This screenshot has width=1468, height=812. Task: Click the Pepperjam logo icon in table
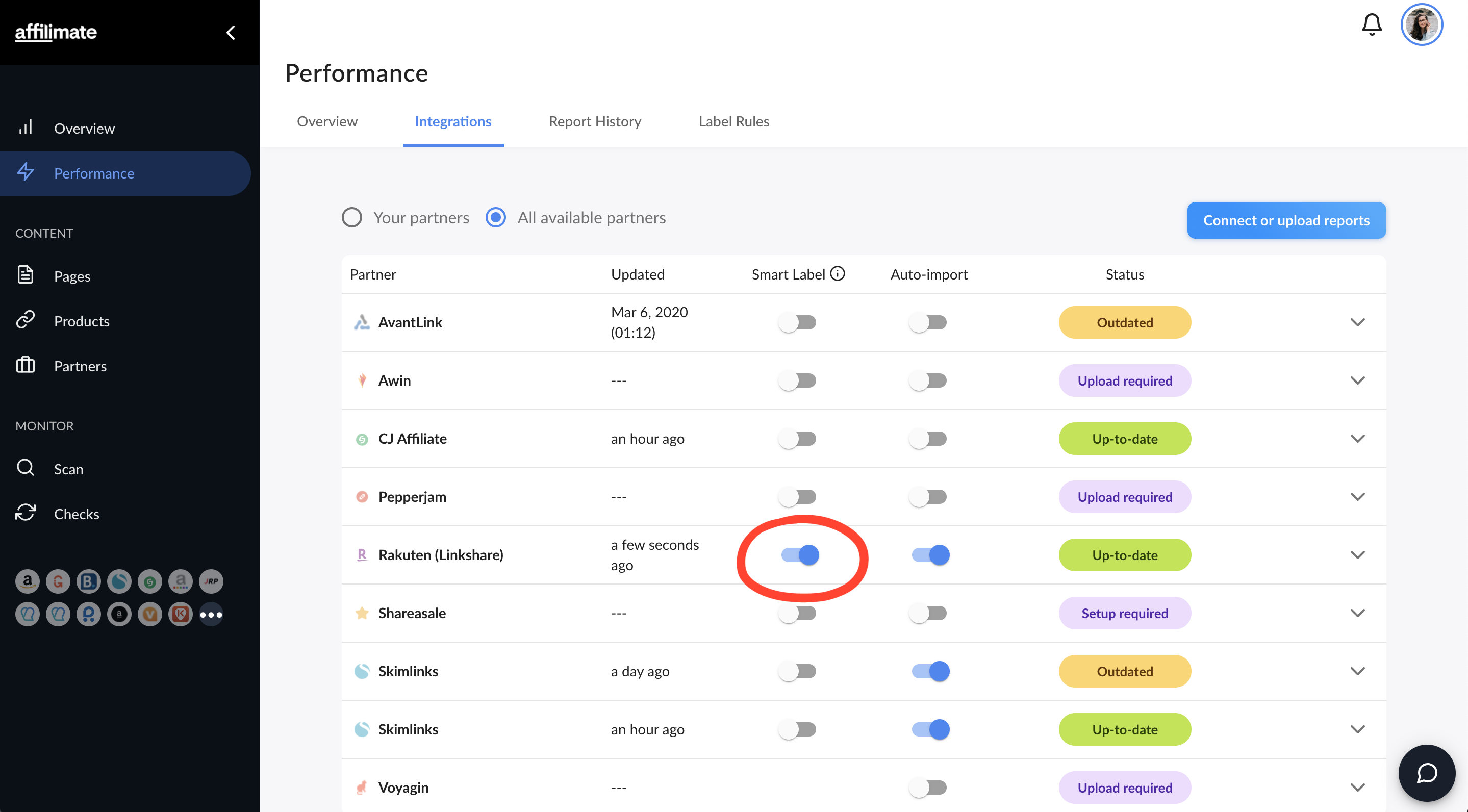[362, 497]
